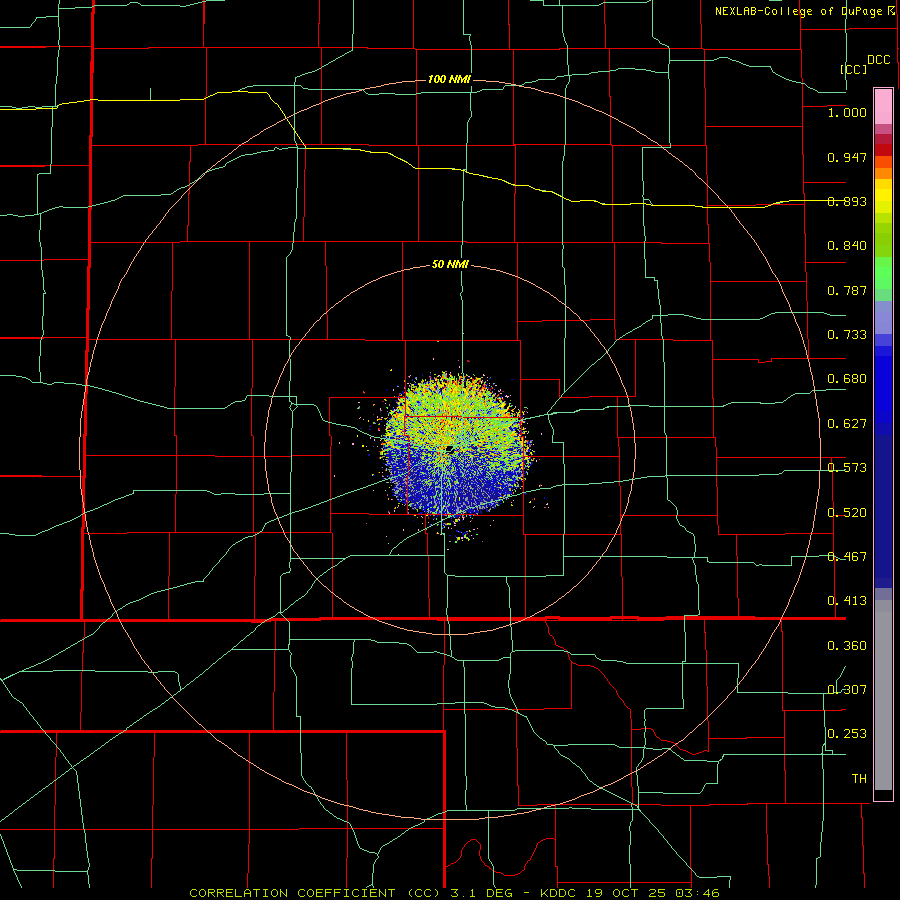Select the 0.307 scale value

(847, 689)
